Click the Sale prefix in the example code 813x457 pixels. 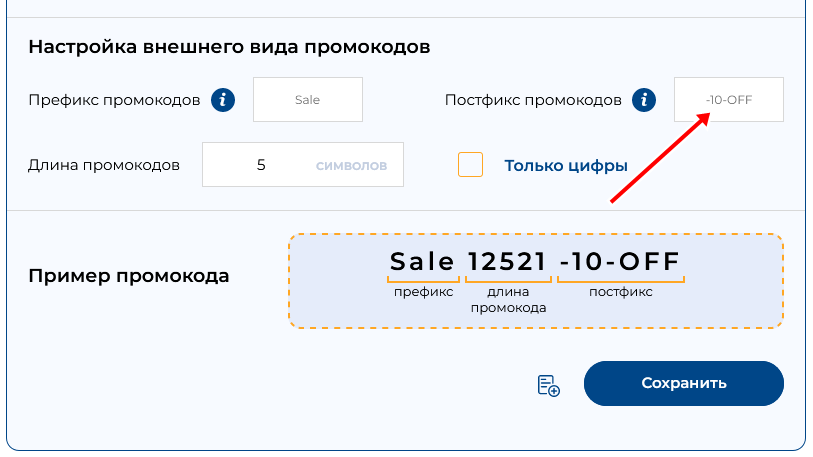(x=423, y=262)
